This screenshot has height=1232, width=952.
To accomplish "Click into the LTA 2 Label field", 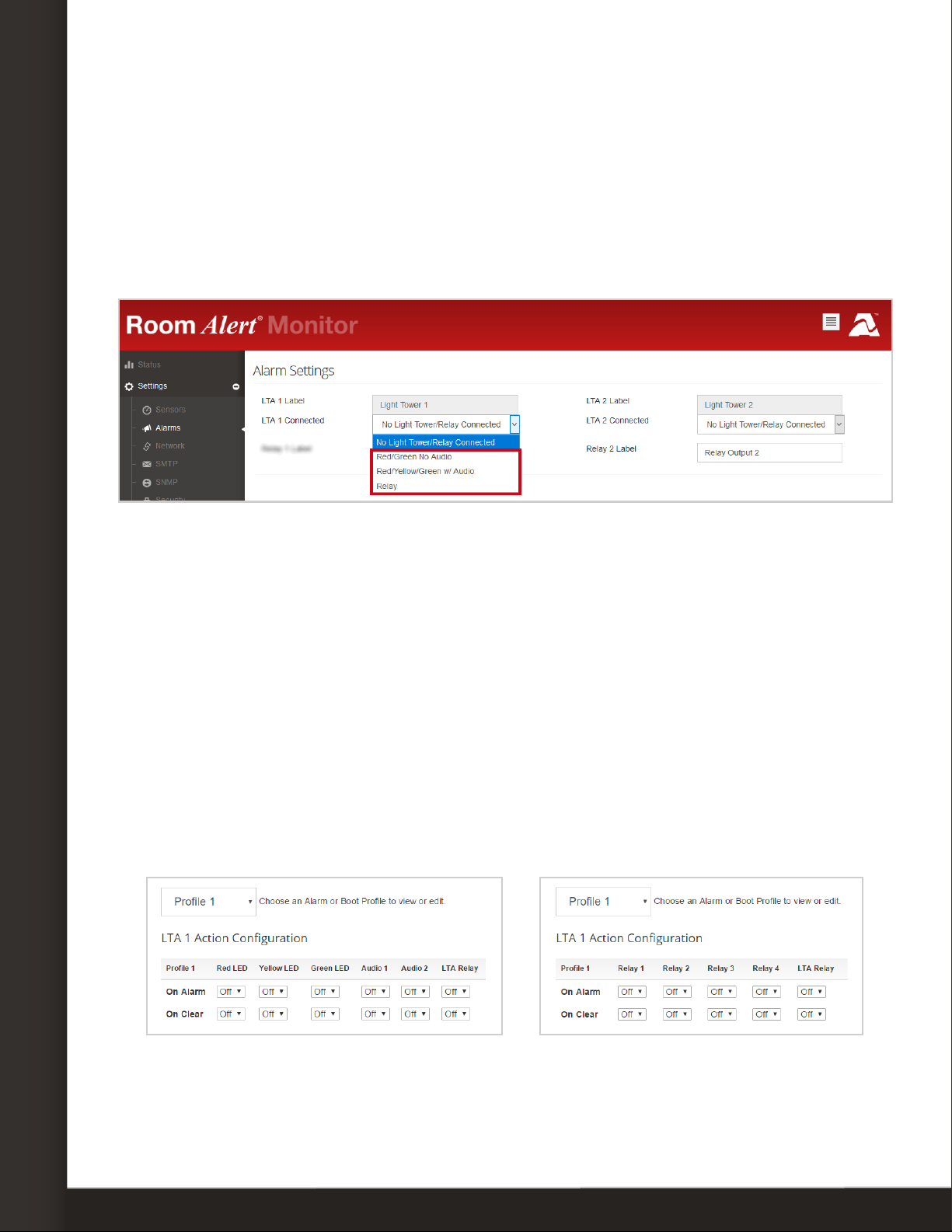I will [x=769, y=405].
